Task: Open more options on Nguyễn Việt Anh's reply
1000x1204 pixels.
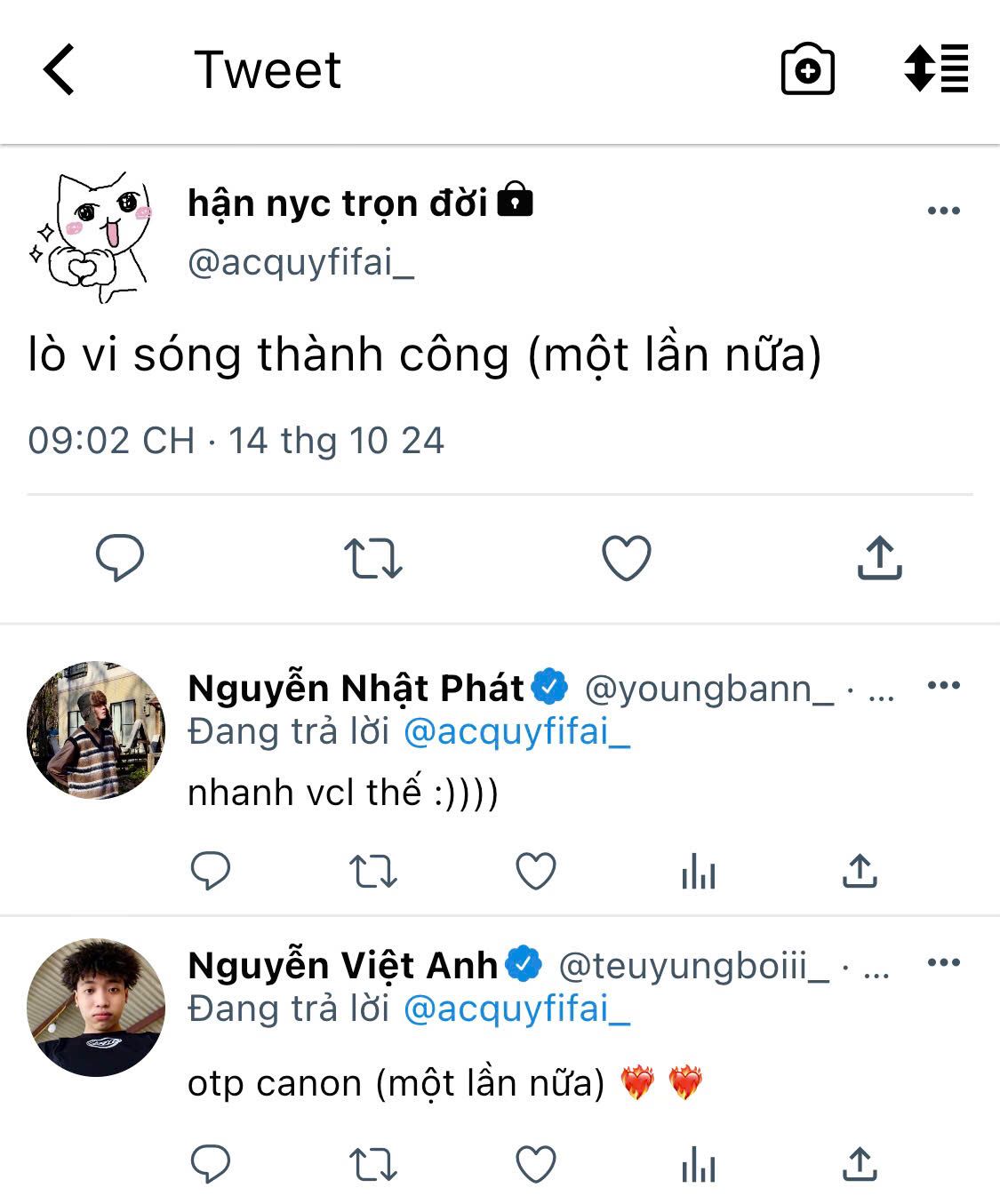Action: pos(943,962)
